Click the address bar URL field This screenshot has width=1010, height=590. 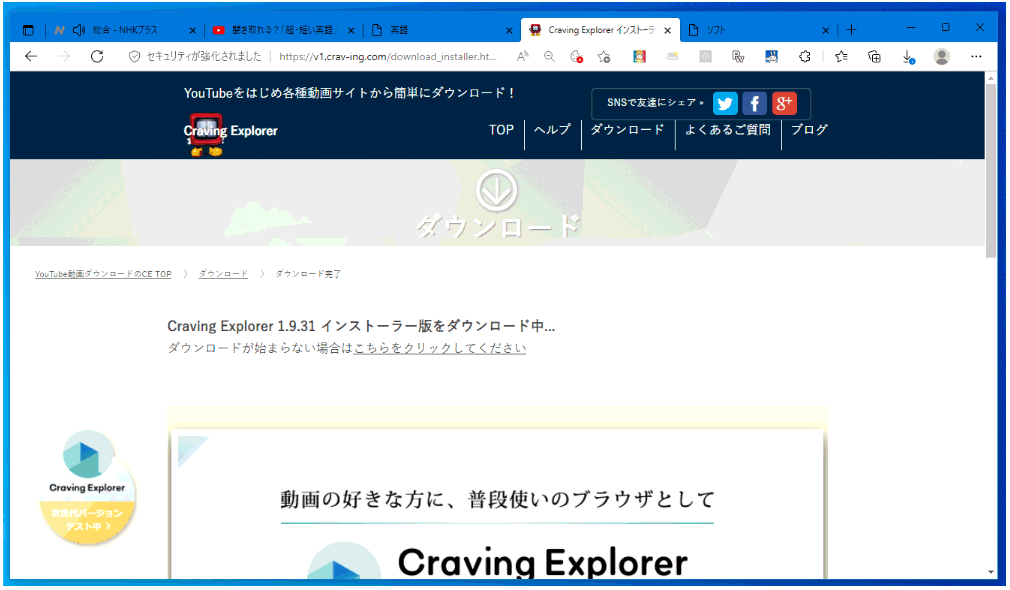pos(390,57)
